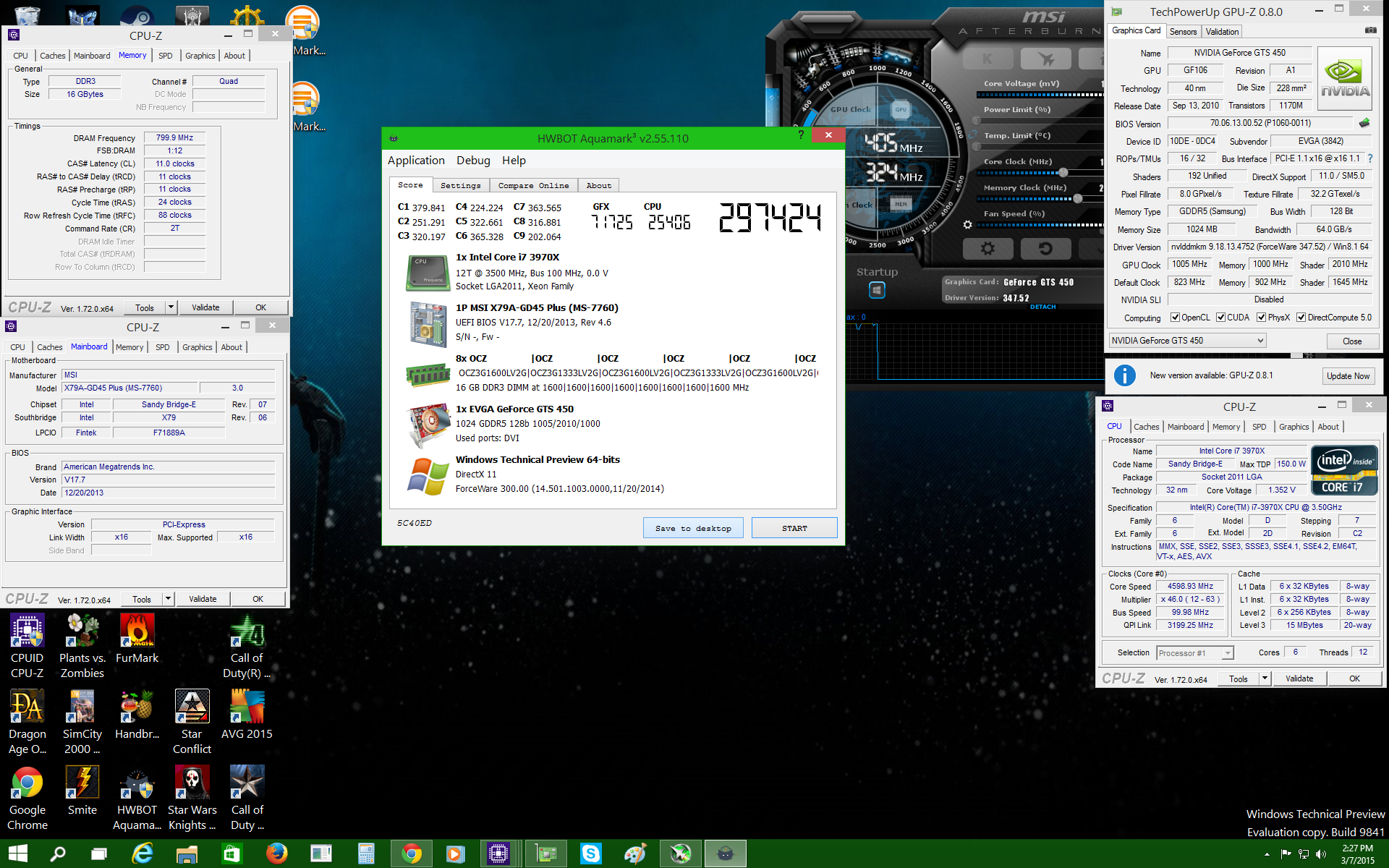Open the Aquamark Help menu
This screenshot has width=1389, height=868.
click(x=514, y=161)
